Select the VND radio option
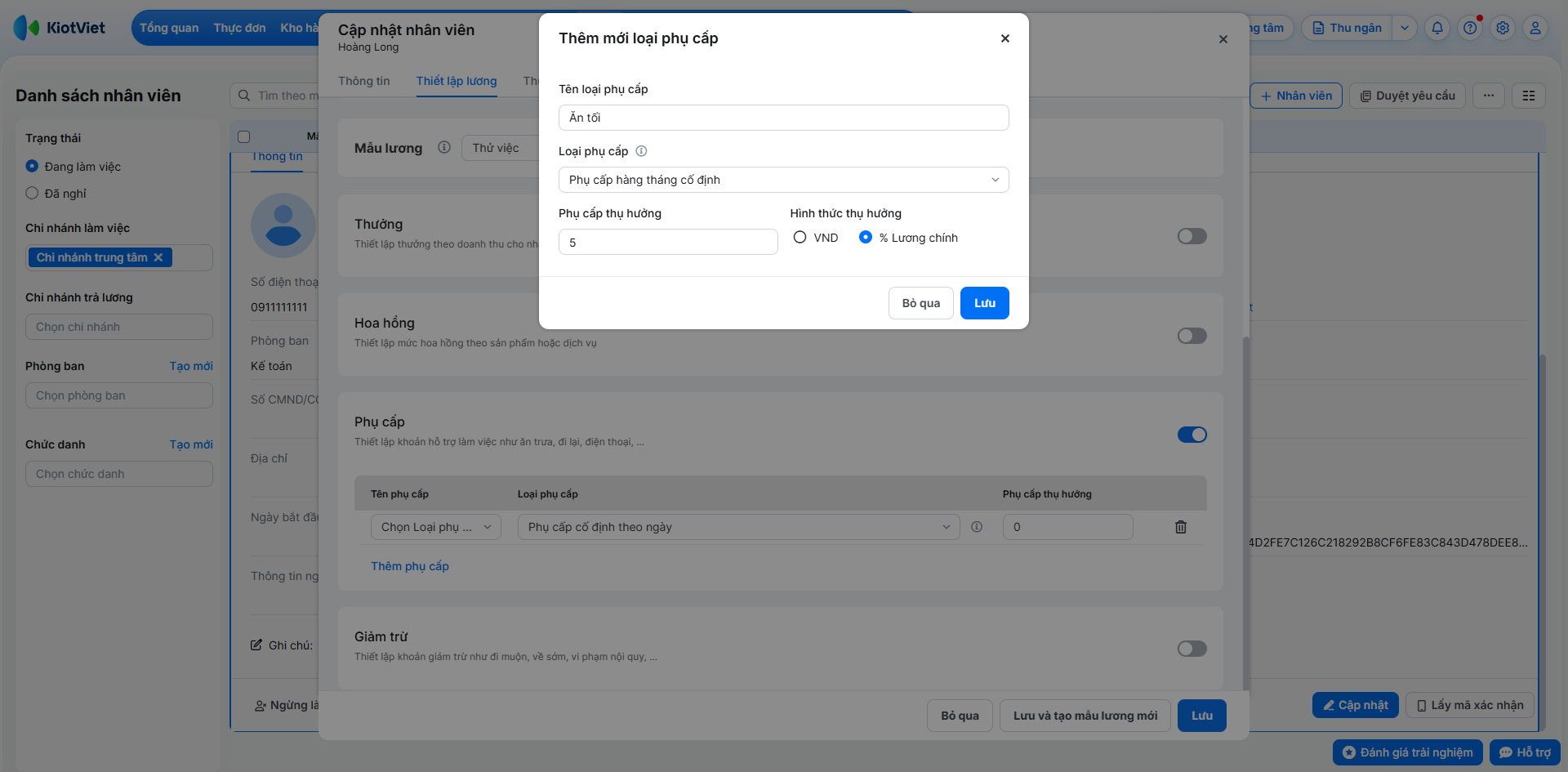Image resolution: width=1568 pixels, height=772 pixels. point(800,237)
